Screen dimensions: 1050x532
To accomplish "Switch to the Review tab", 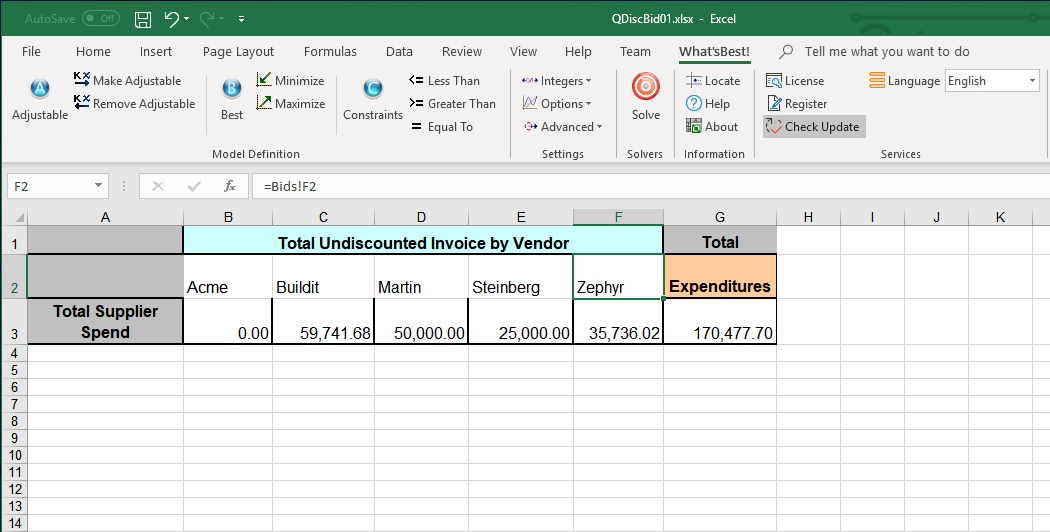I will tap(461, 52).
